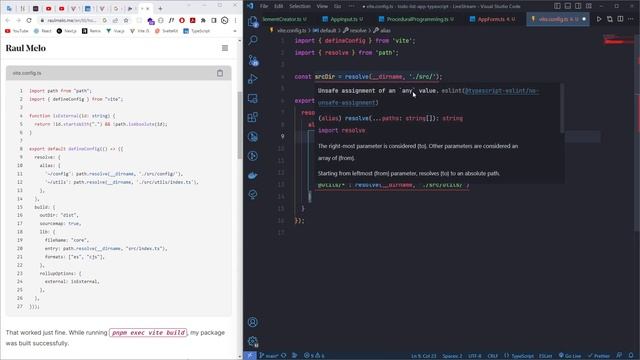Image resolution: width=640 pixels, height=360 pixels.
Task: Open the Accounts menu in the activity bar
Action: [x=253, y=322]
